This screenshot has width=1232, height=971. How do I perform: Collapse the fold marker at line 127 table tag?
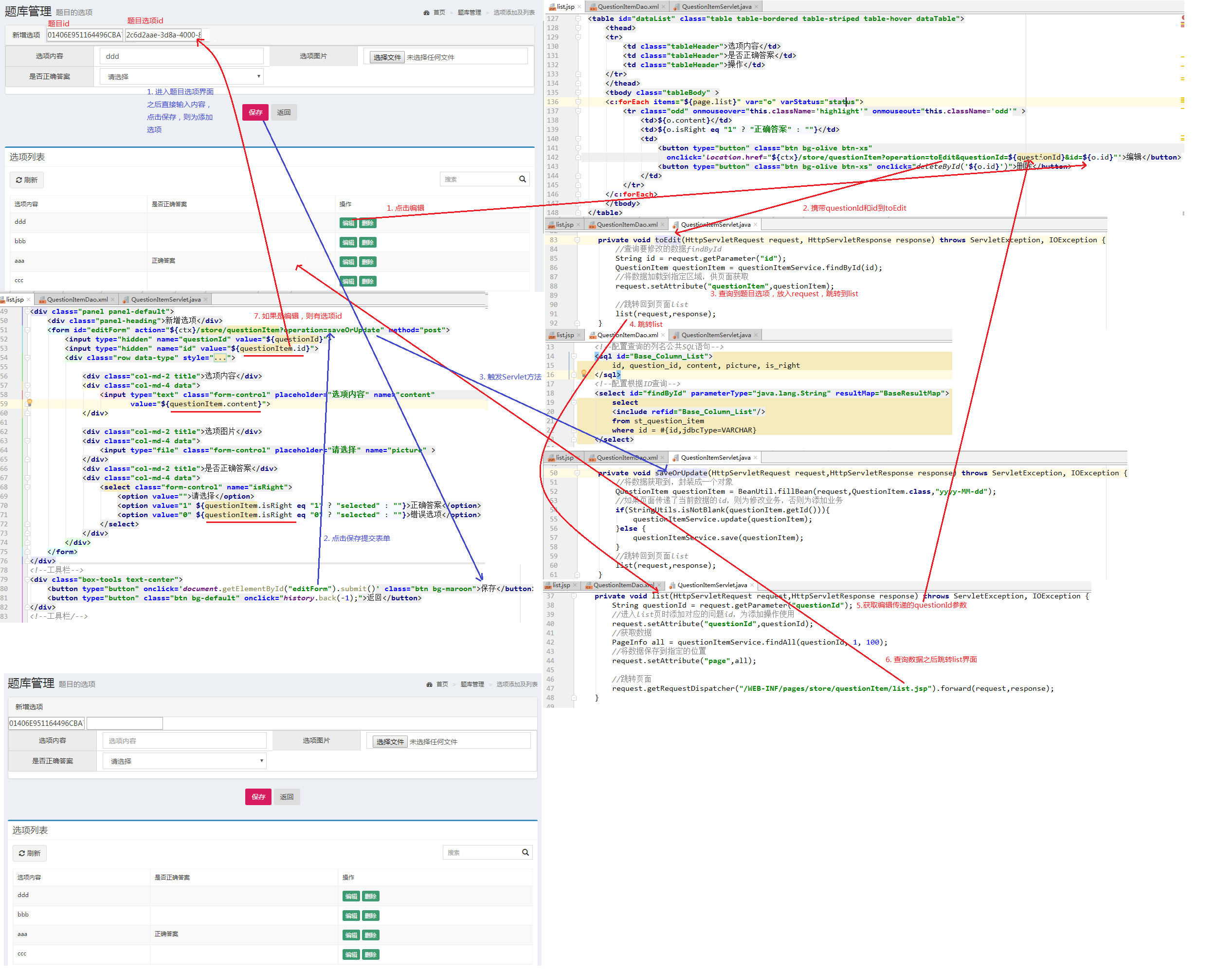coord(578,19)
